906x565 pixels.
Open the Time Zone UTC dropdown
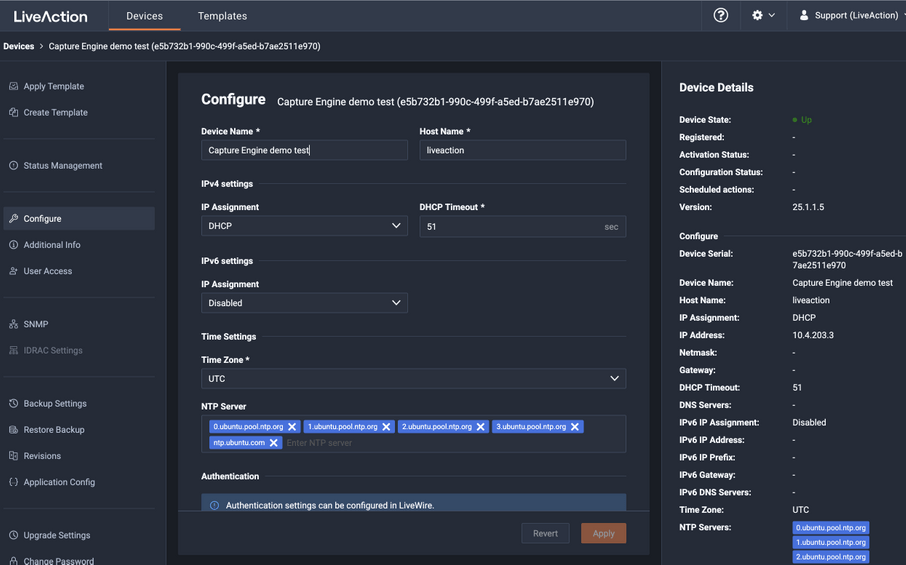[413, 378]
